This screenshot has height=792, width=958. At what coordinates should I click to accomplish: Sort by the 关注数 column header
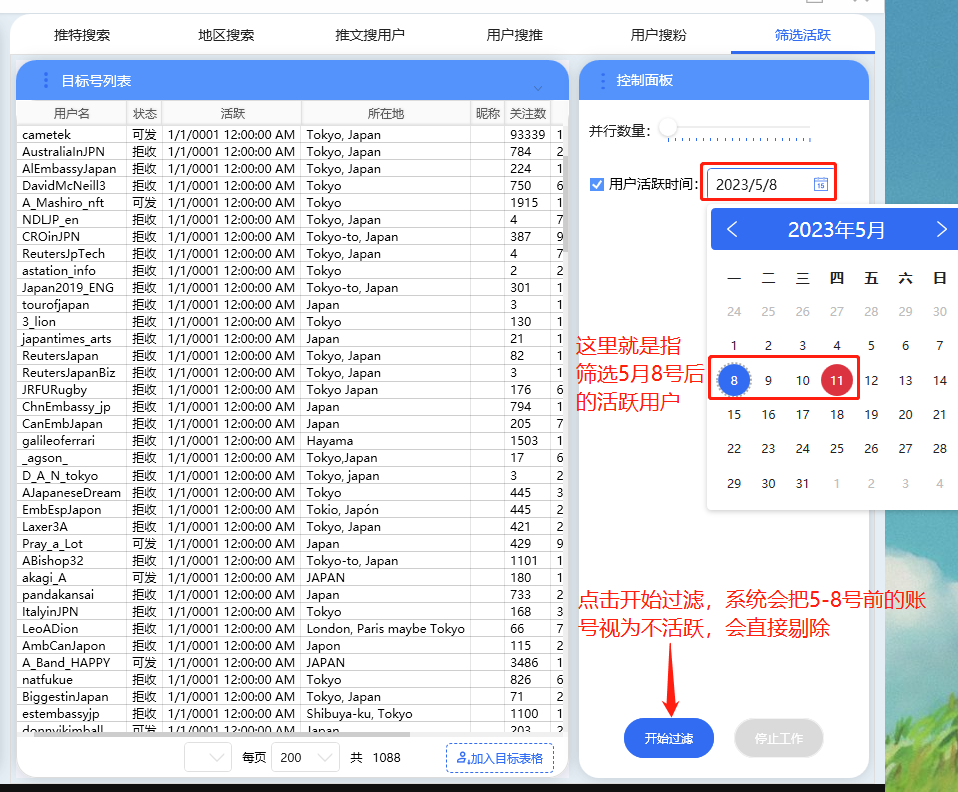(527, 114)
